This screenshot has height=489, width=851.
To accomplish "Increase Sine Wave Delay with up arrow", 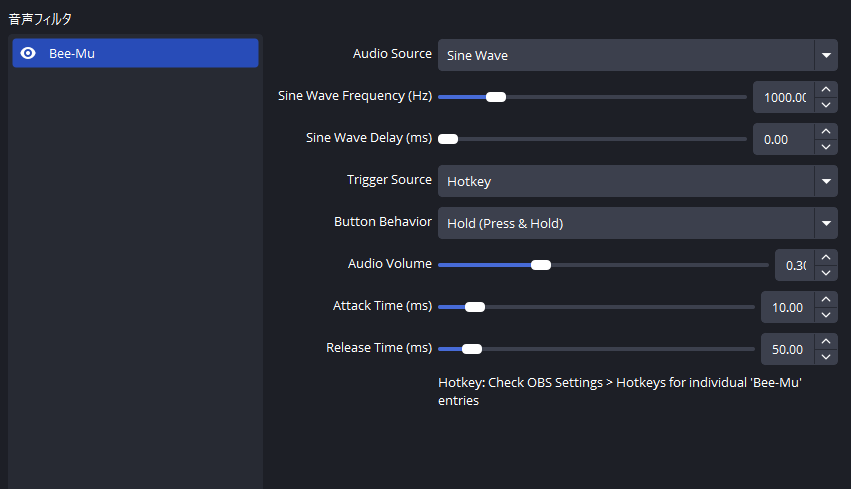I will coord(826,131).
